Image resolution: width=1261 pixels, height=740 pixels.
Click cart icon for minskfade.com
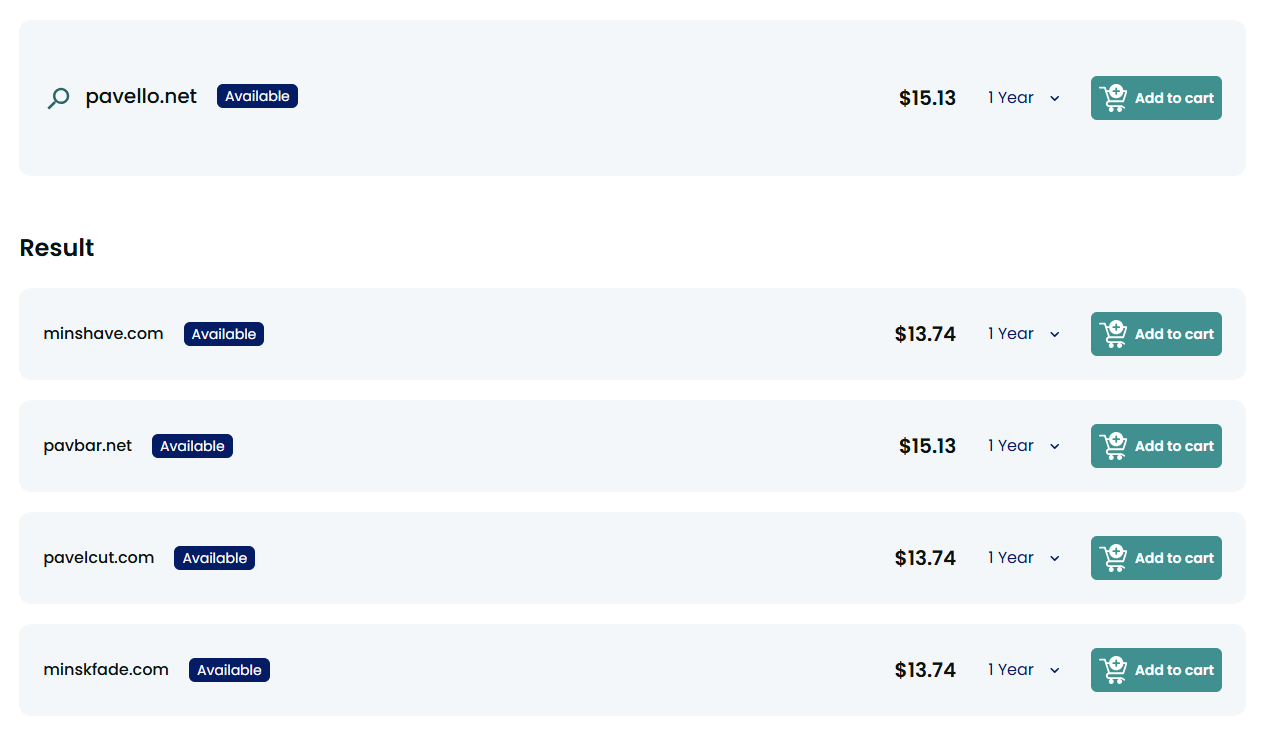[x=1113, y=670]
